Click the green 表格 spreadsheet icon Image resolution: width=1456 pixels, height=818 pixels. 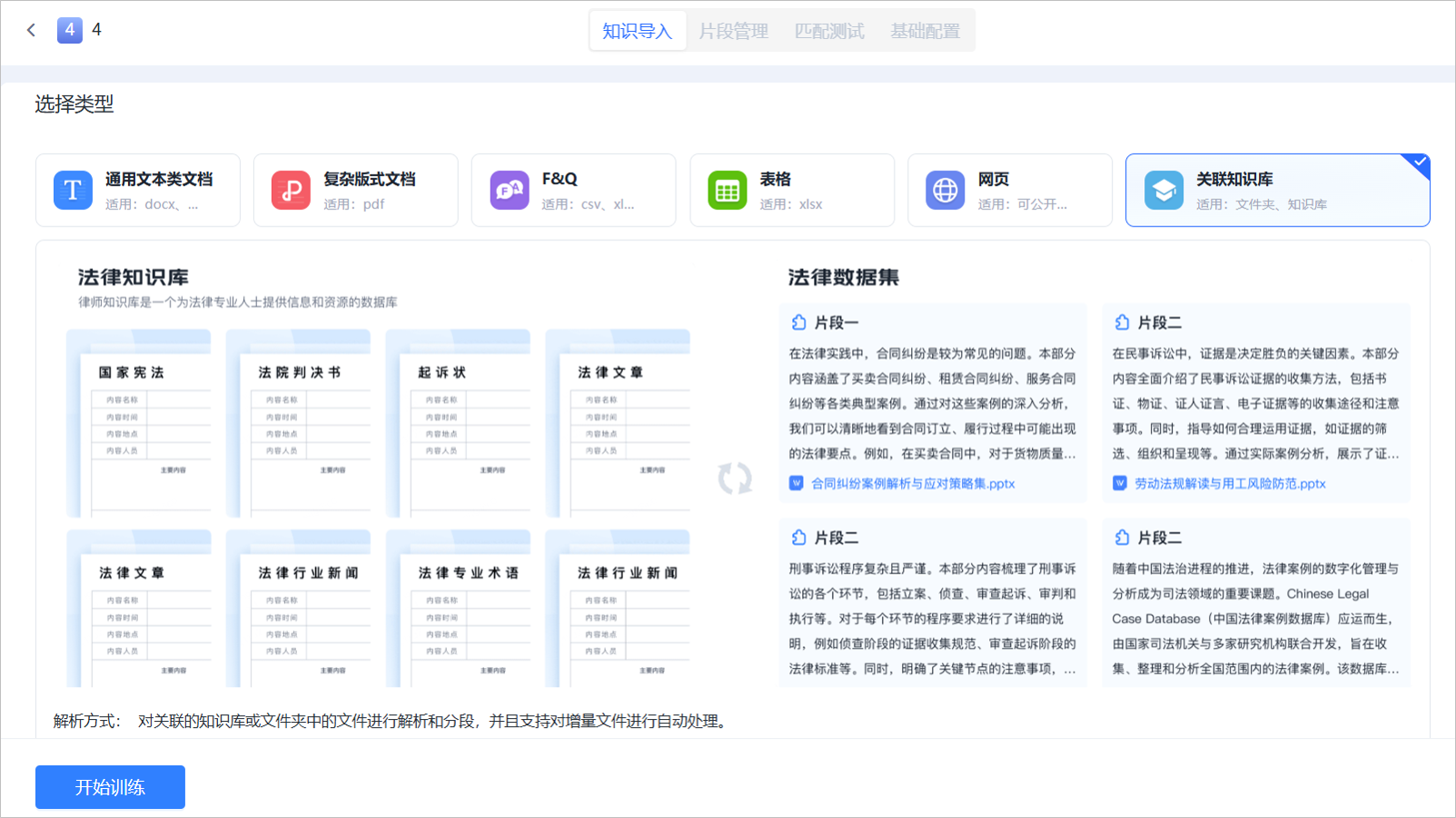pyautogui.click(x=727, y=191)
